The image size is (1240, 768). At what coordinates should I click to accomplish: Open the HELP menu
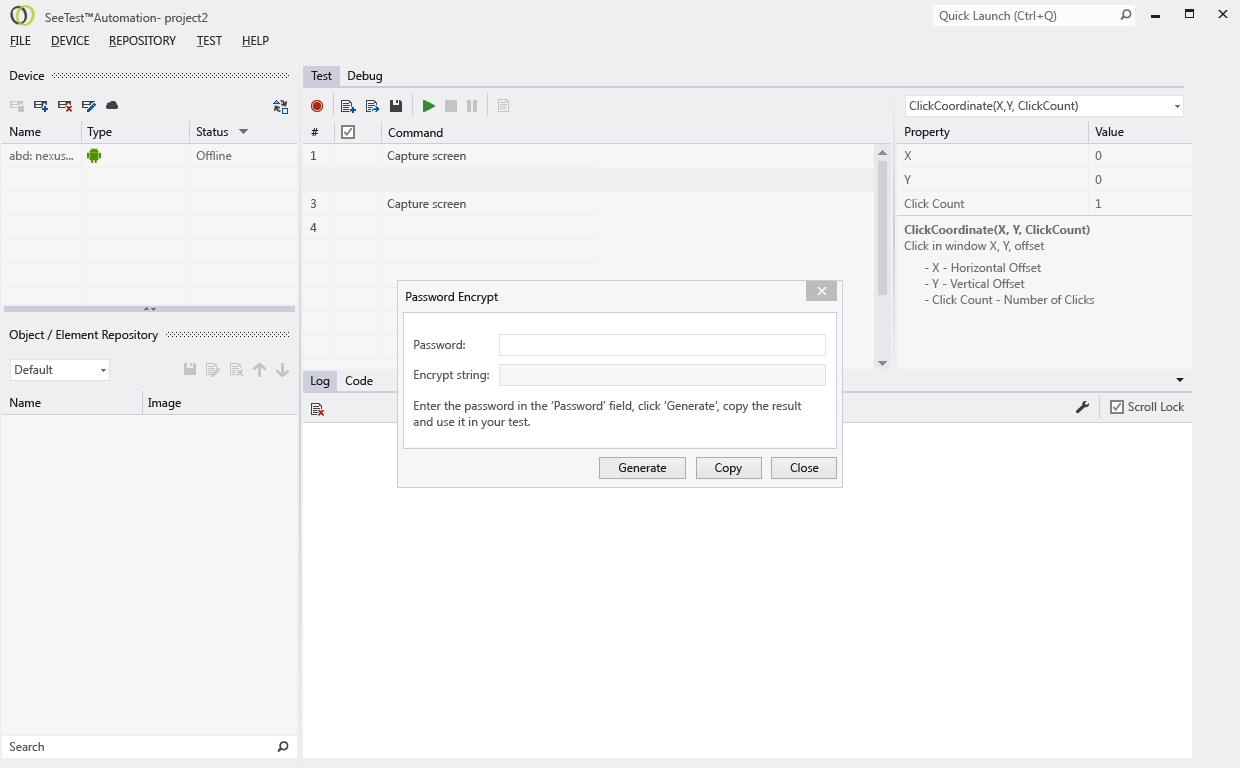[x=255, y=41]
